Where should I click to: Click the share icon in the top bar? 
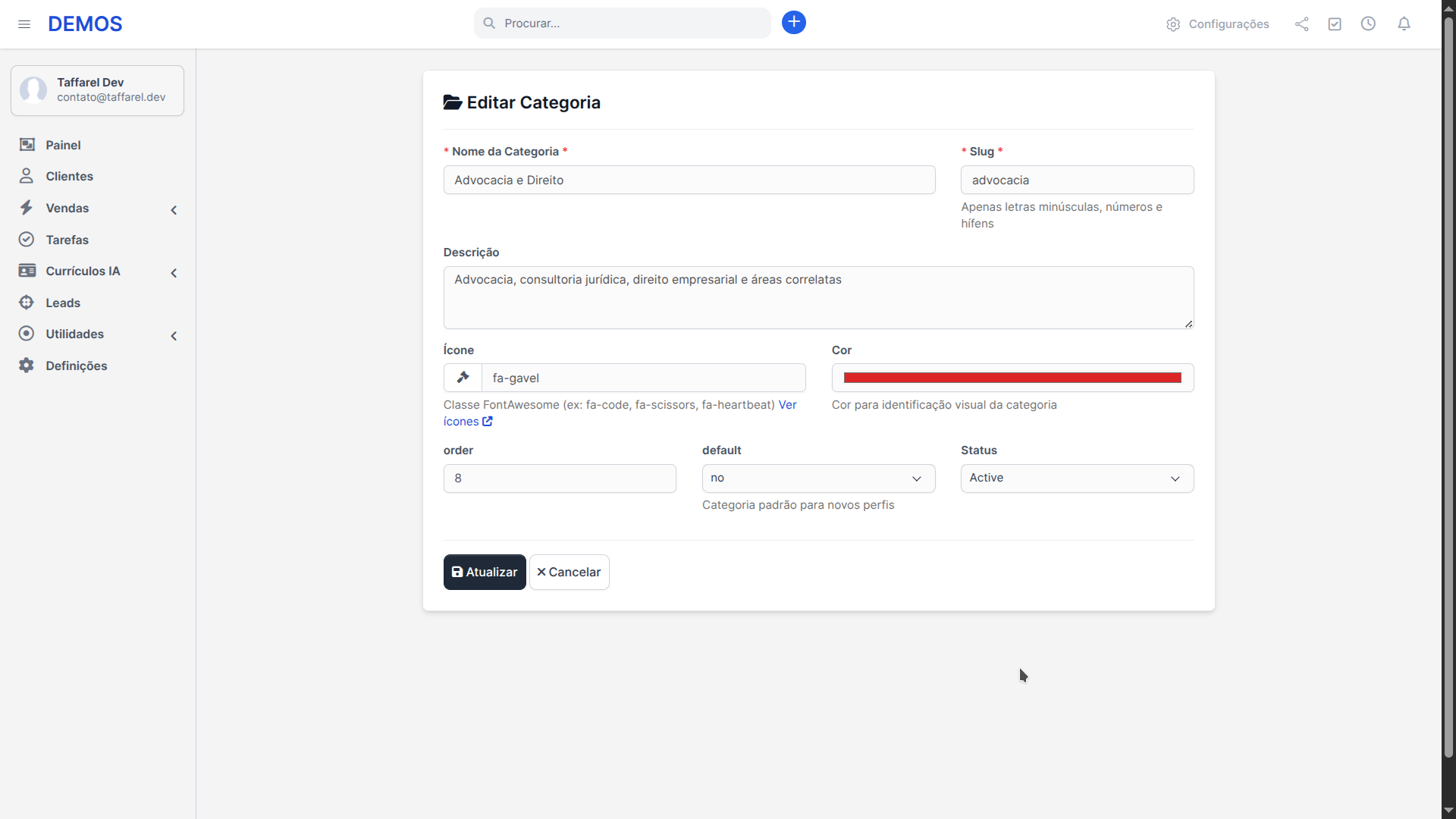tap(1301, 24)
